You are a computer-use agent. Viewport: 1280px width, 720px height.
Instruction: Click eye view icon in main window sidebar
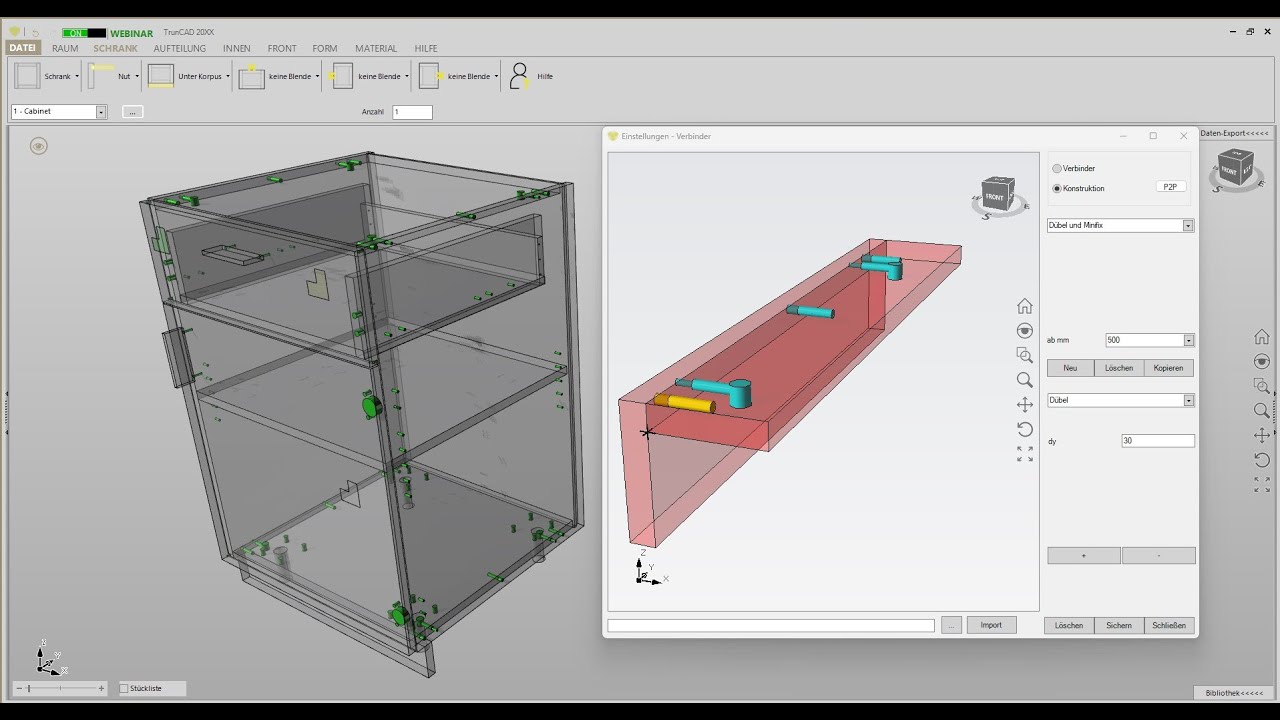pos(1261,361)
